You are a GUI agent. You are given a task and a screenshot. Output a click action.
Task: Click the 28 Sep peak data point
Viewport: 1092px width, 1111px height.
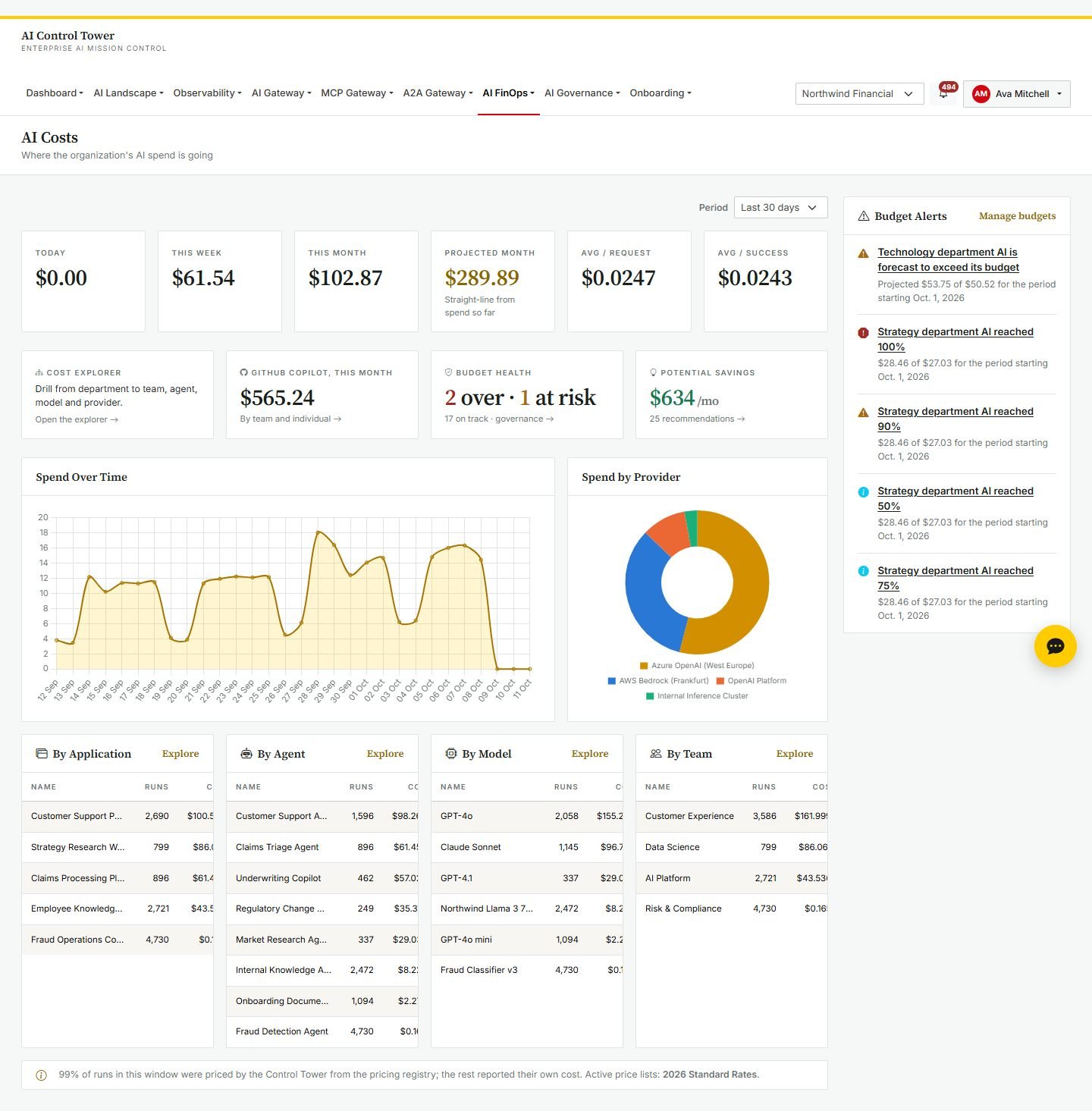(x=318, y=532)
